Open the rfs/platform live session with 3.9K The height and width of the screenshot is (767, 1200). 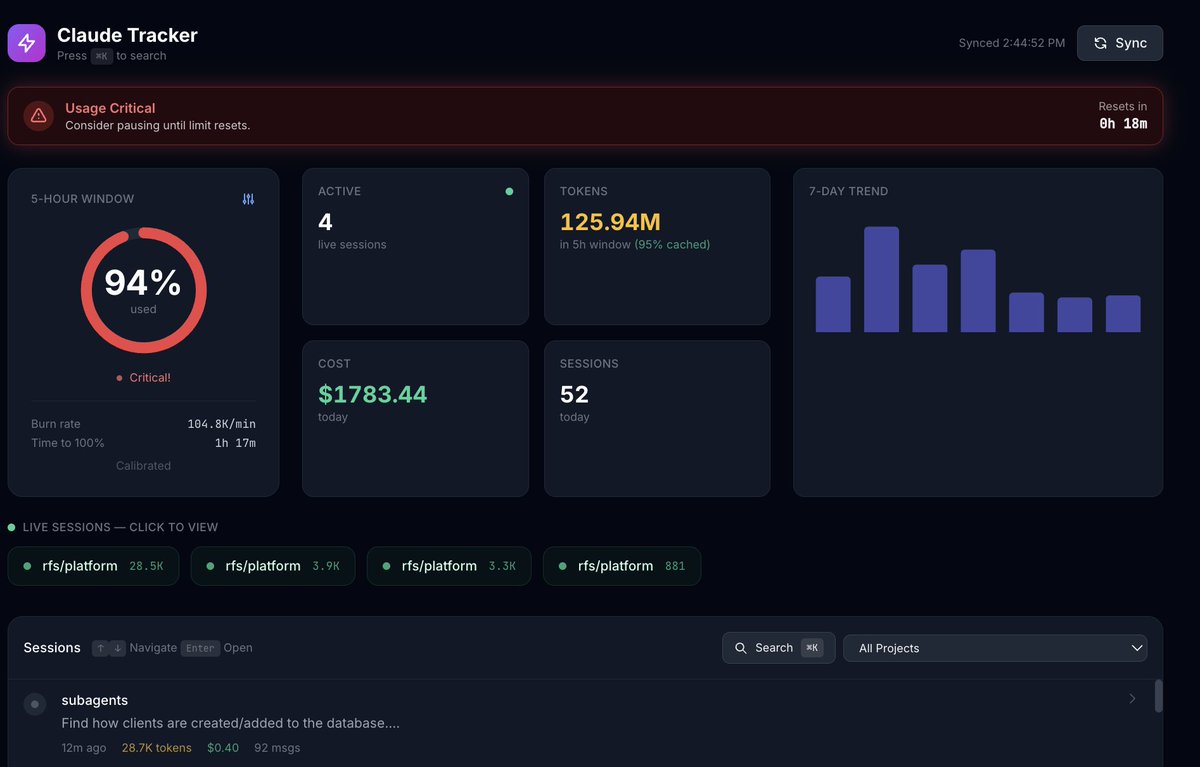273,566
